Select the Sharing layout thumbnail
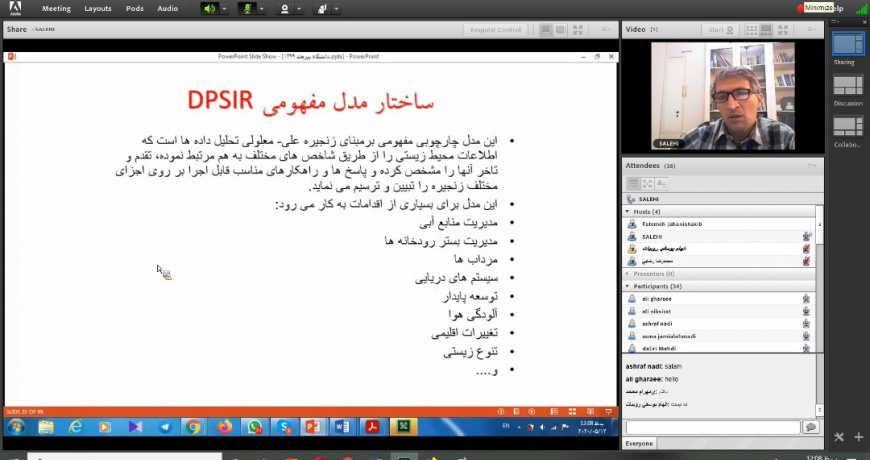870x460 pixels. 848,44
